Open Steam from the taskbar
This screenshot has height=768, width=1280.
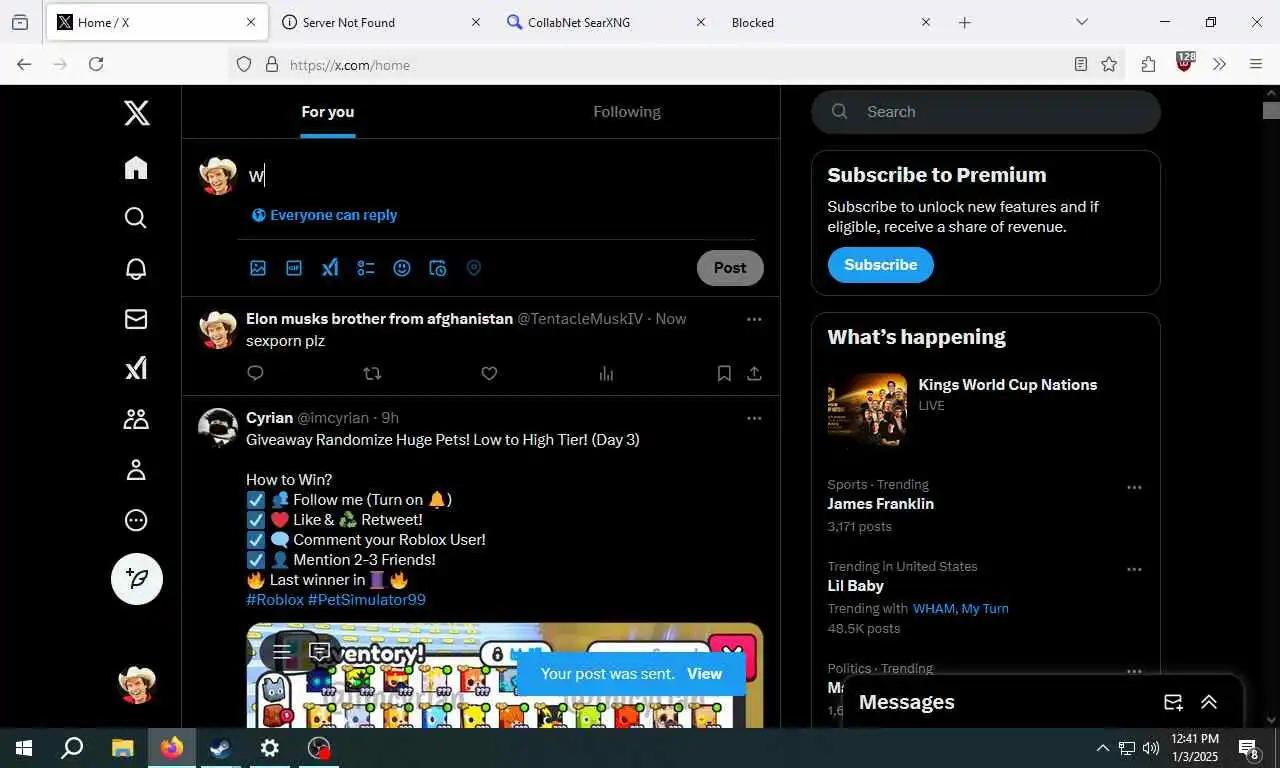[220, 748]
